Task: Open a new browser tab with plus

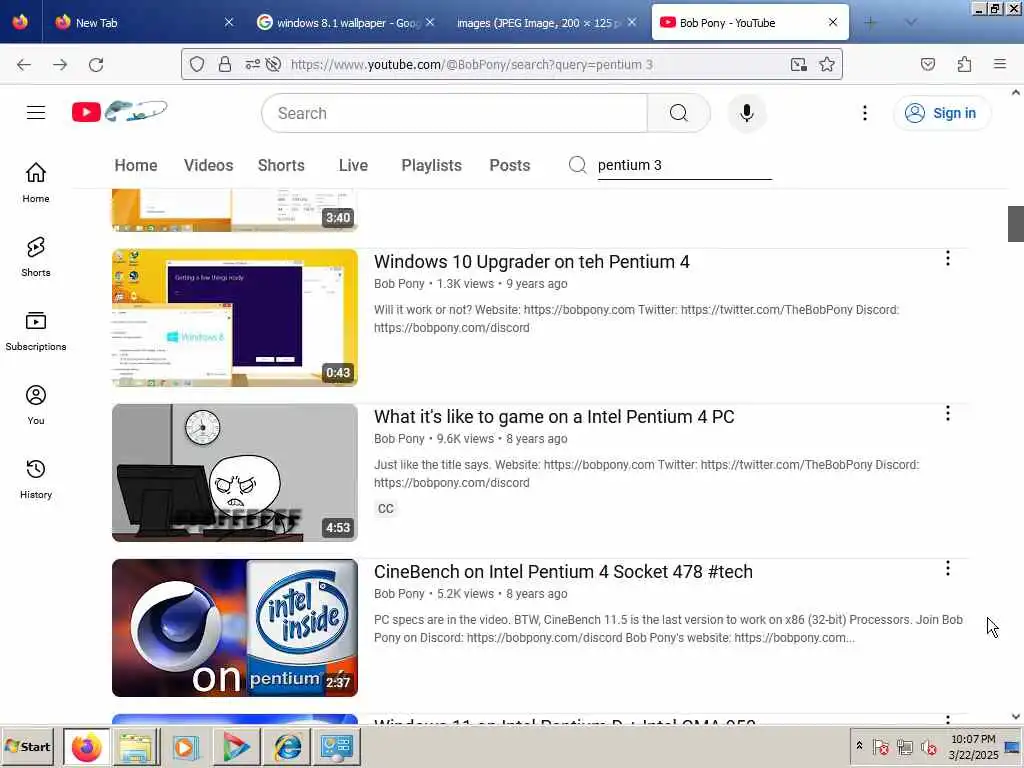Action: [871, 22]
